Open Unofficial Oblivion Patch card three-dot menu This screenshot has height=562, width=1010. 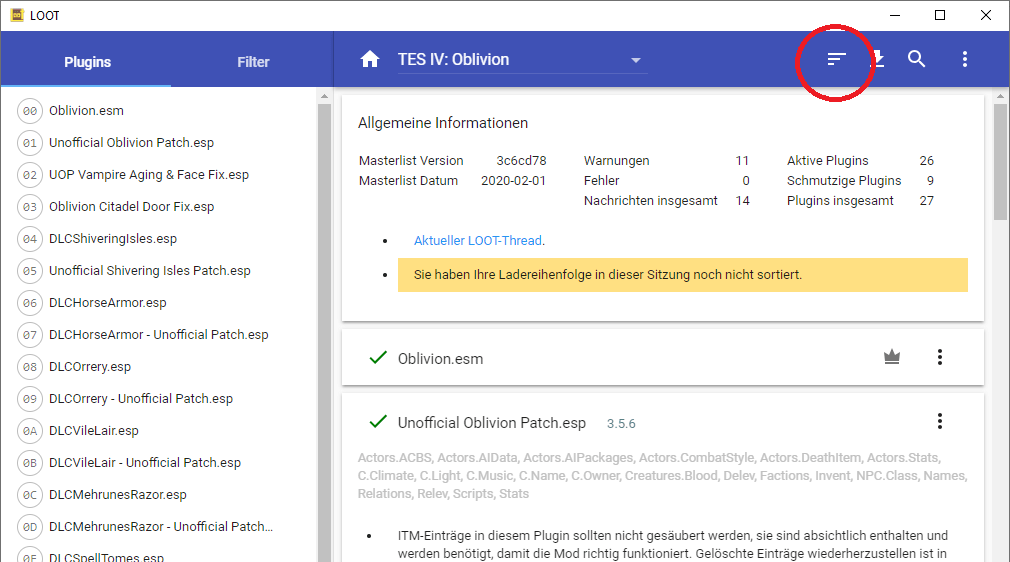point(940,421)
